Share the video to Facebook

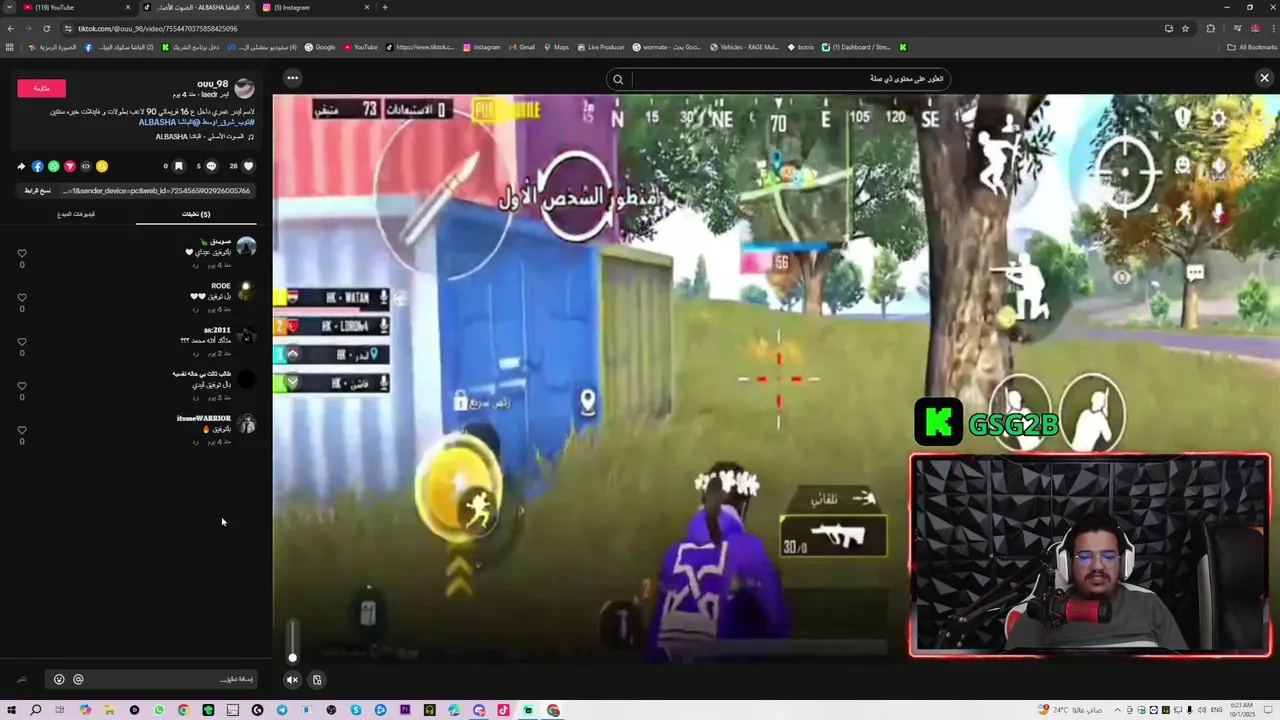pyautogui.click(x=37, y=166)
